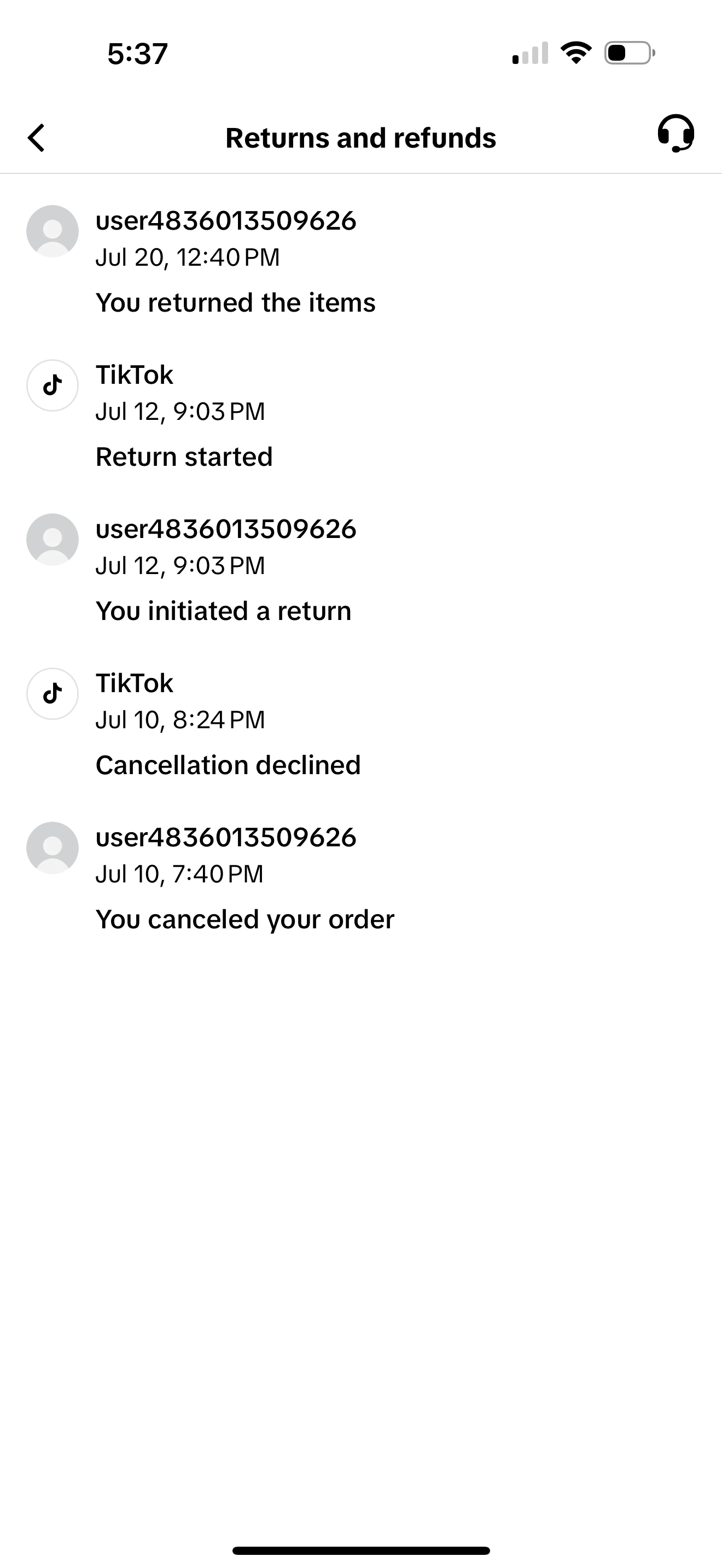Select 'You canceled your order' entry
The image size is (722, 1568).
coord(244,919)
